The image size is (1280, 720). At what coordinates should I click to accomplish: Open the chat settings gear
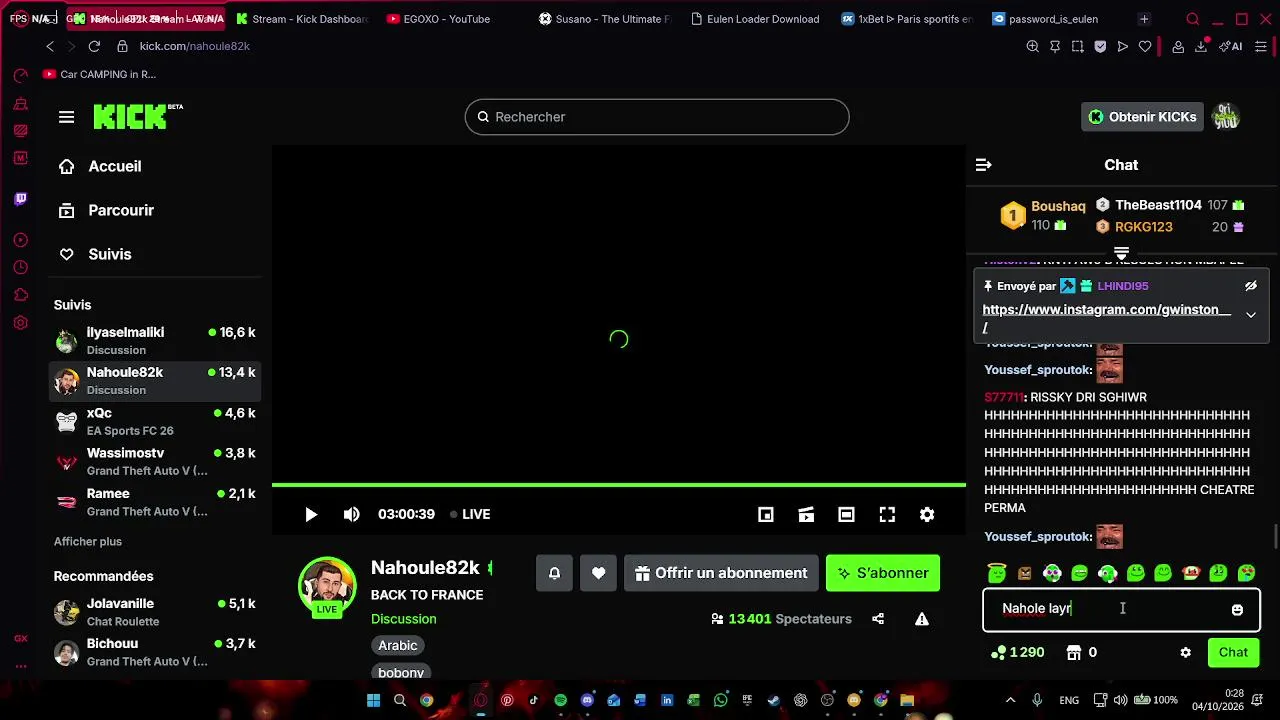coord(1185,652)
